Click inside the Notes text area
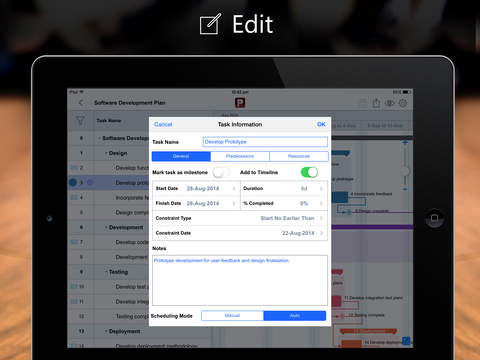 coord(240,280)
